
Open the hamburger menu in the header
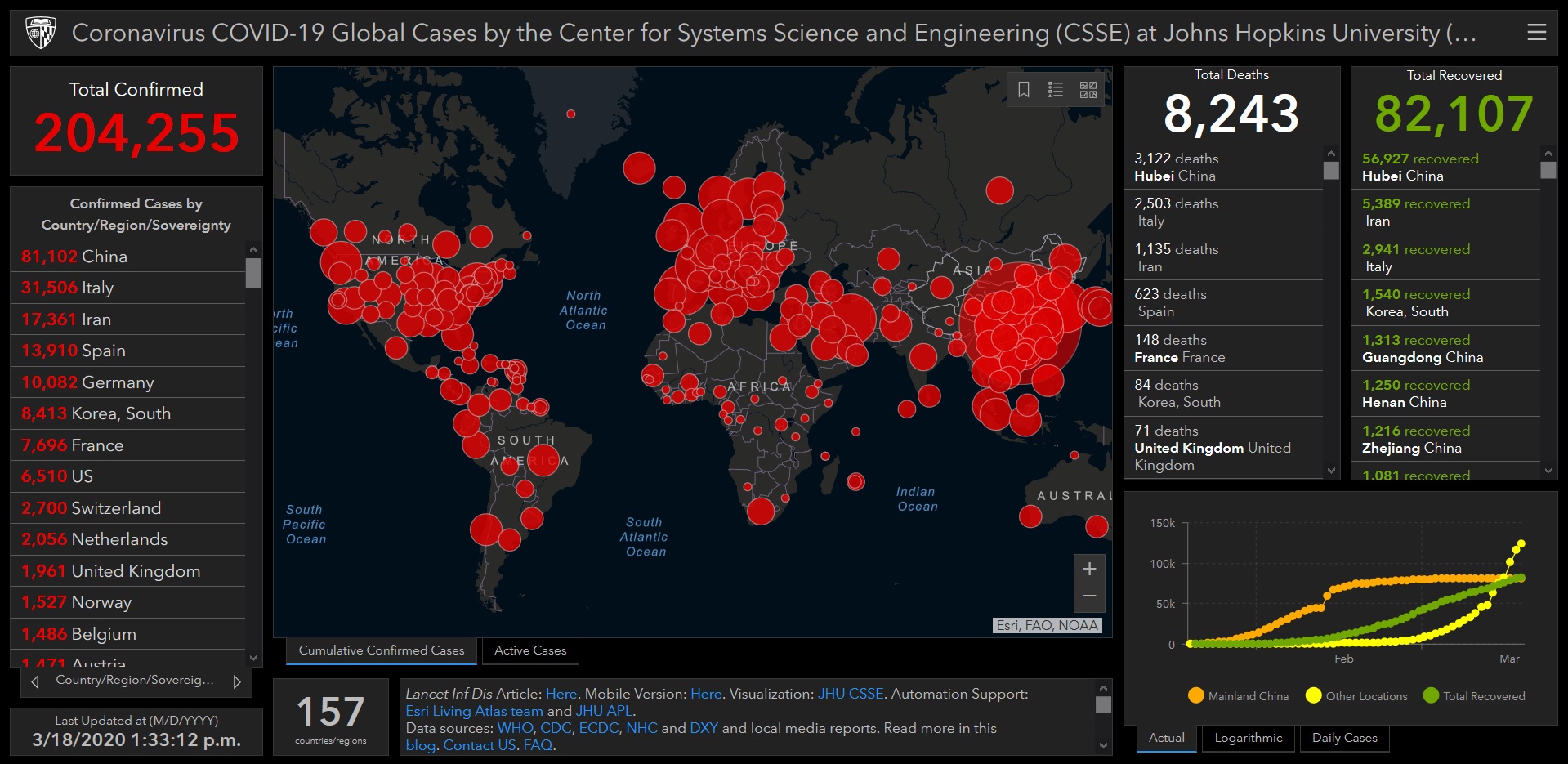pyautogui.click(x=1536, y=33)
